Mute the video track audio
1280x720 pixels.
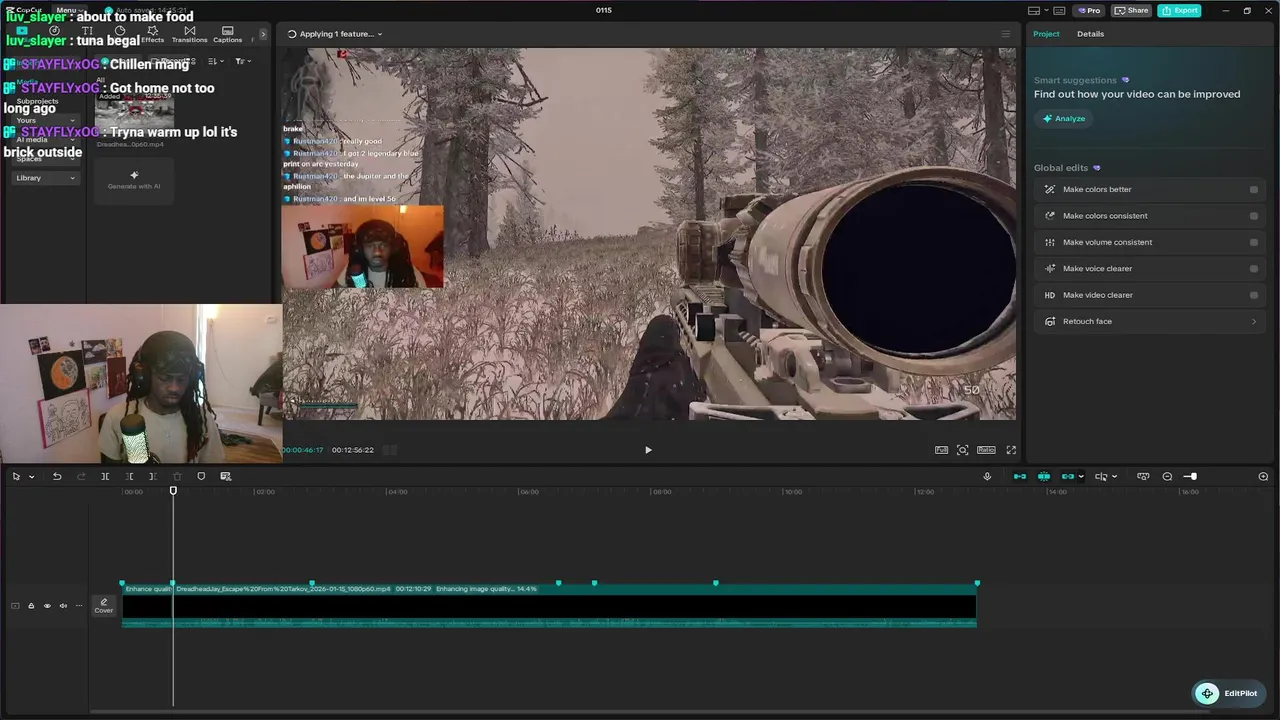point(63,606)
